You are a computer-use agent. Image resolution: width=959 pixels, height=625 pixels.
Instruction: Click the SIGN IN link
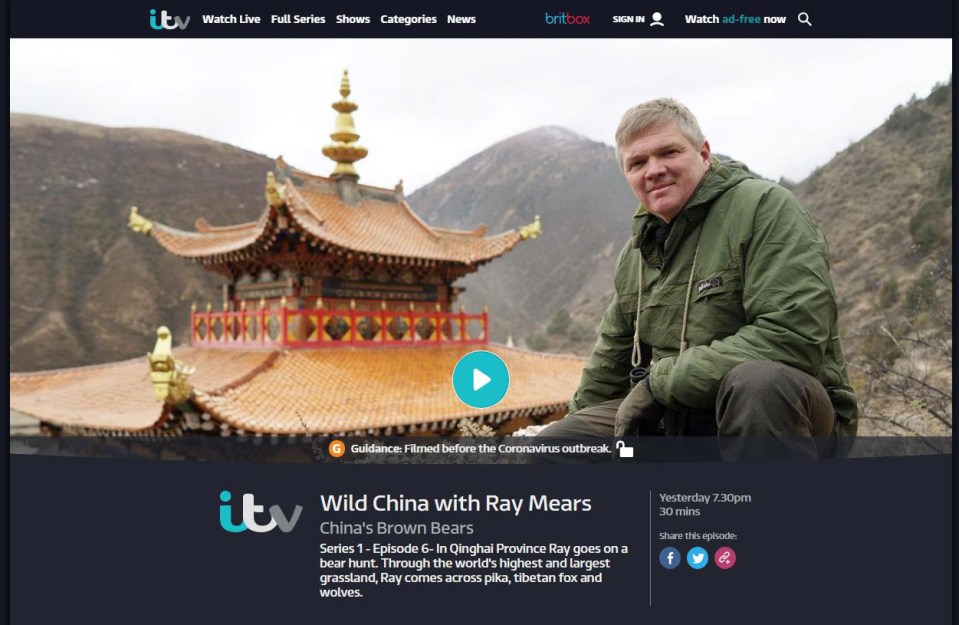628,20
